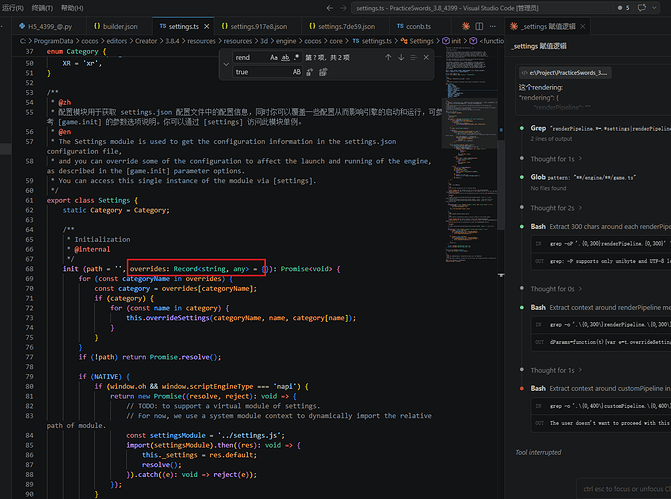Open the Settings class breadcrumb symbol
This screenshot has height=499, width=671.
pos(417,41)
